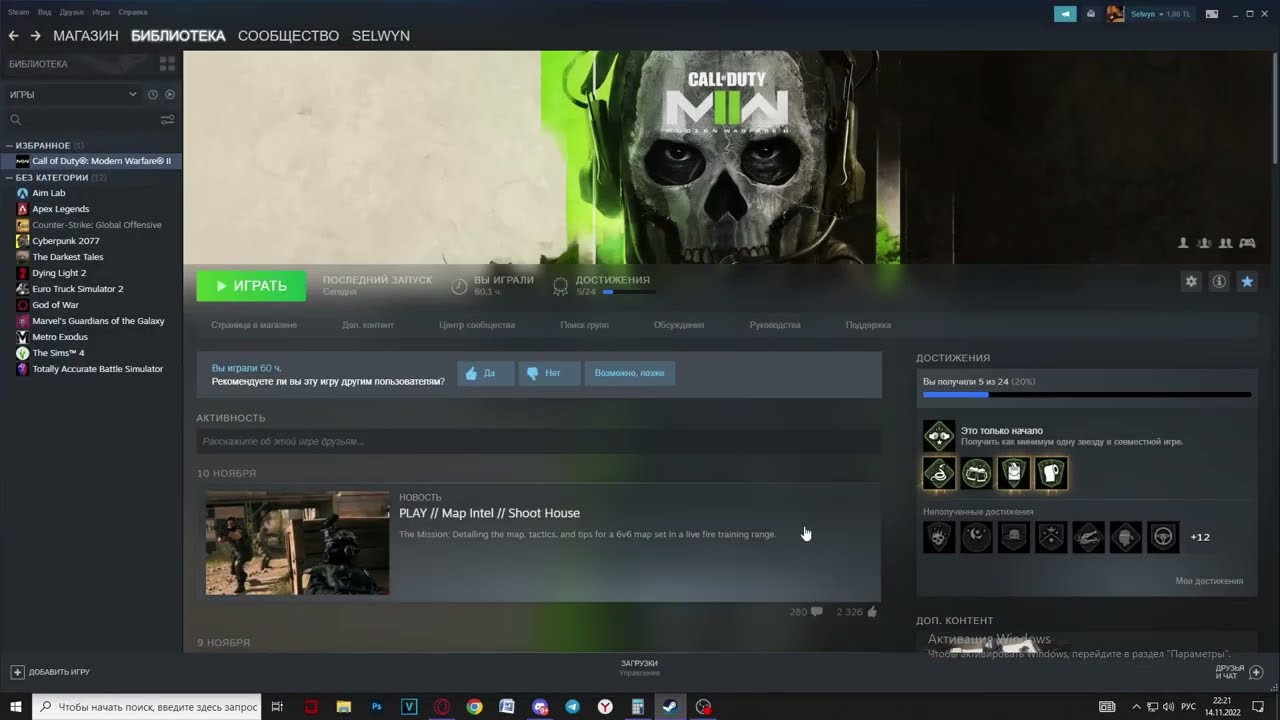Screen dimensions: 1280x720
Task: Open SELWYN profile tab
Action: (x=381, y=36)
